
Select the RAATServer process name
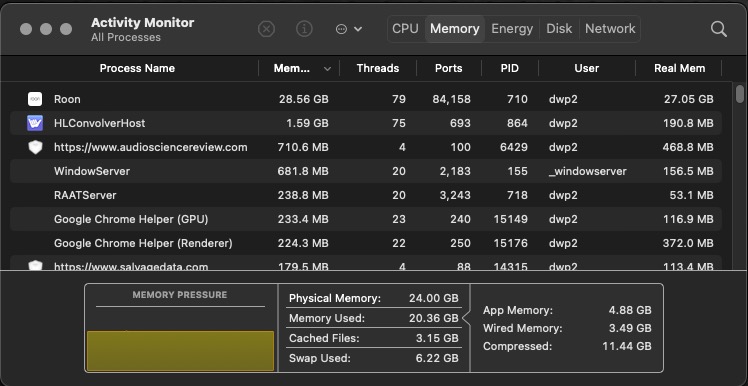[85, 195]
